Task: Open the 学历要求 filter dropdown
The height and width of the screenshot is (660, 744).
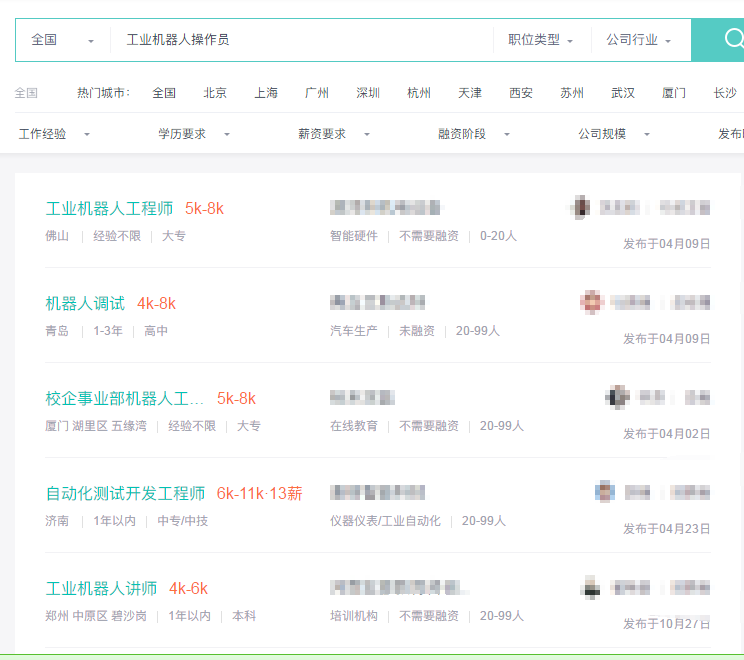Action: [194, 134]
